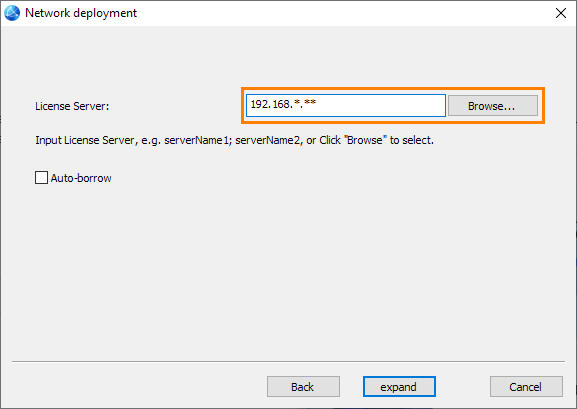Image resolution: width=577 pixels, height=409 pixels.
Task: Focus the License Server input field
Action: [346, 106]
